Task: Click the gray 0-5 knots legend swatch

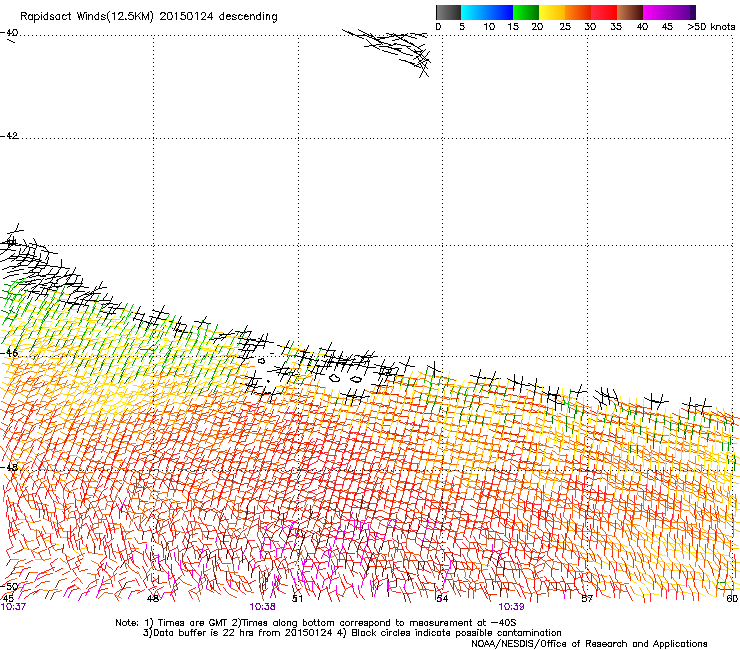Action: (x=448, y=12)
